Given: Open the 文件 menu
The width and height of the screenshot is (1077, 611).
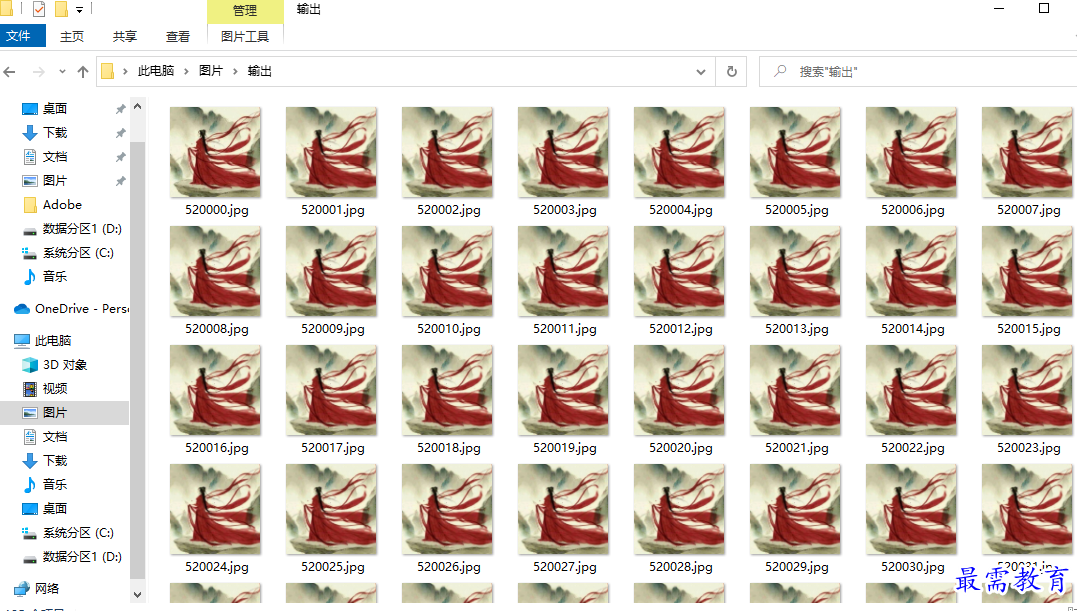Looking at the screenshot, I should click(23, 36).
